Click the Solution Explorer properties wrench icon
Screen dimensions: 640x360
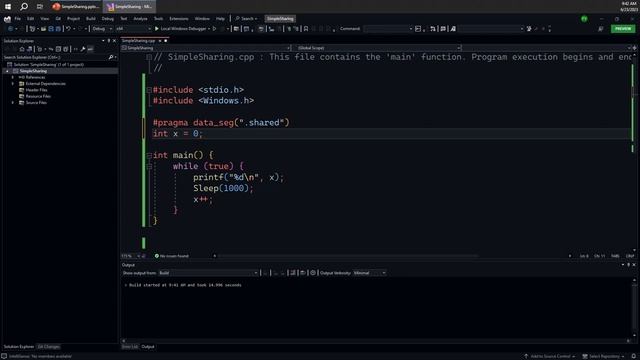(83, 49)
